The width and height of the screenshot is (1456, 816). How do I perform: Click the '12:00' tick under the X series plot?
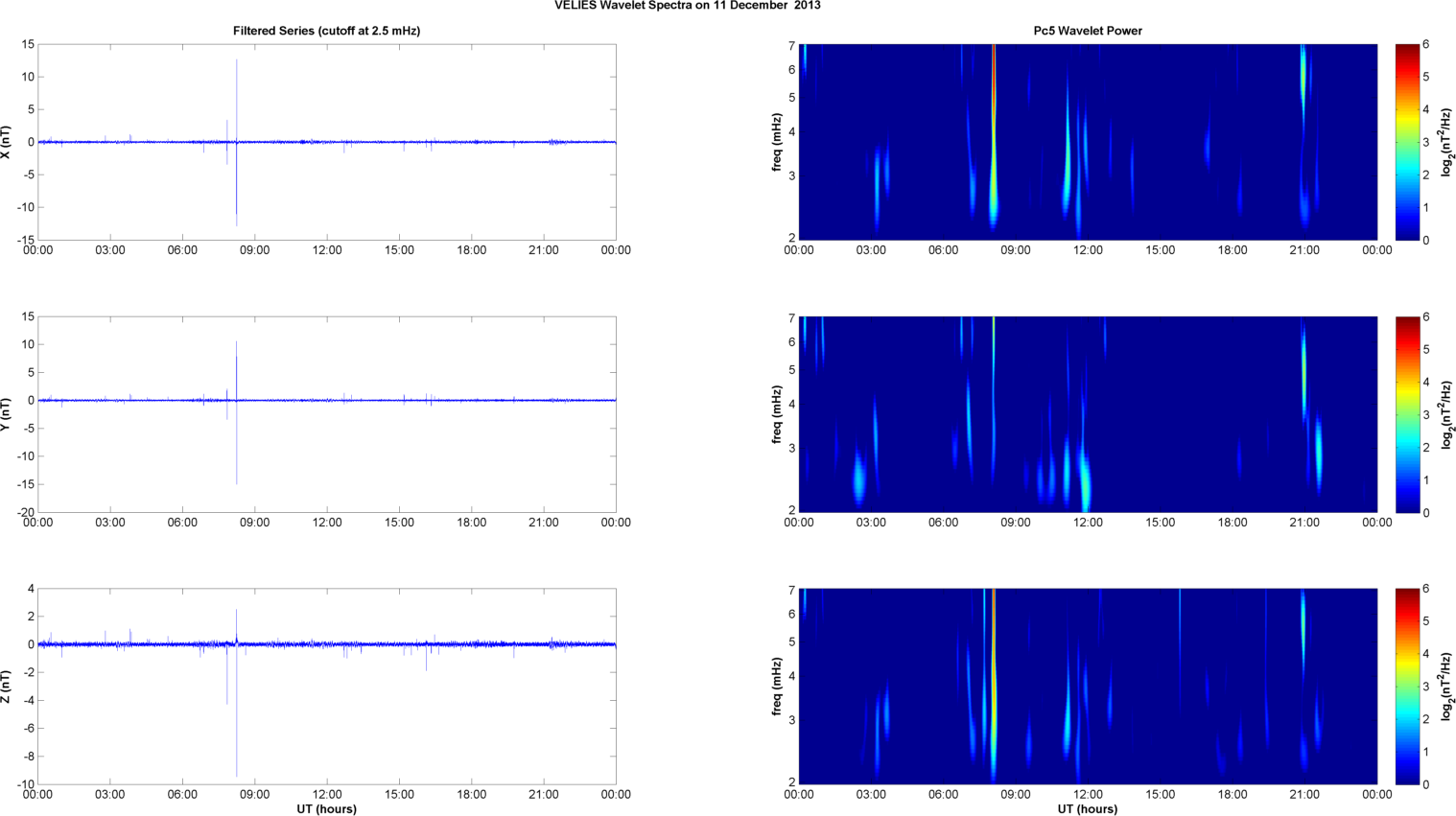(x=327, y=250)
